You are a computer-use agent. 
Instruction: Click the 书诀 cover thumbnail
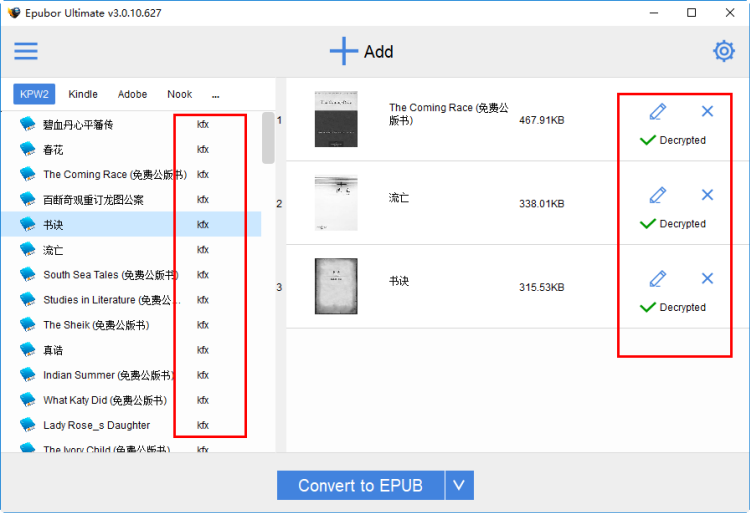336,286
